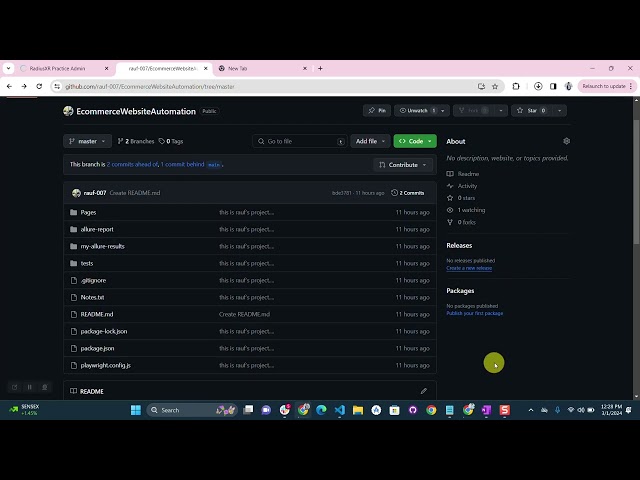
Task: Click the main branch label
Action: [x=214, y=165]
